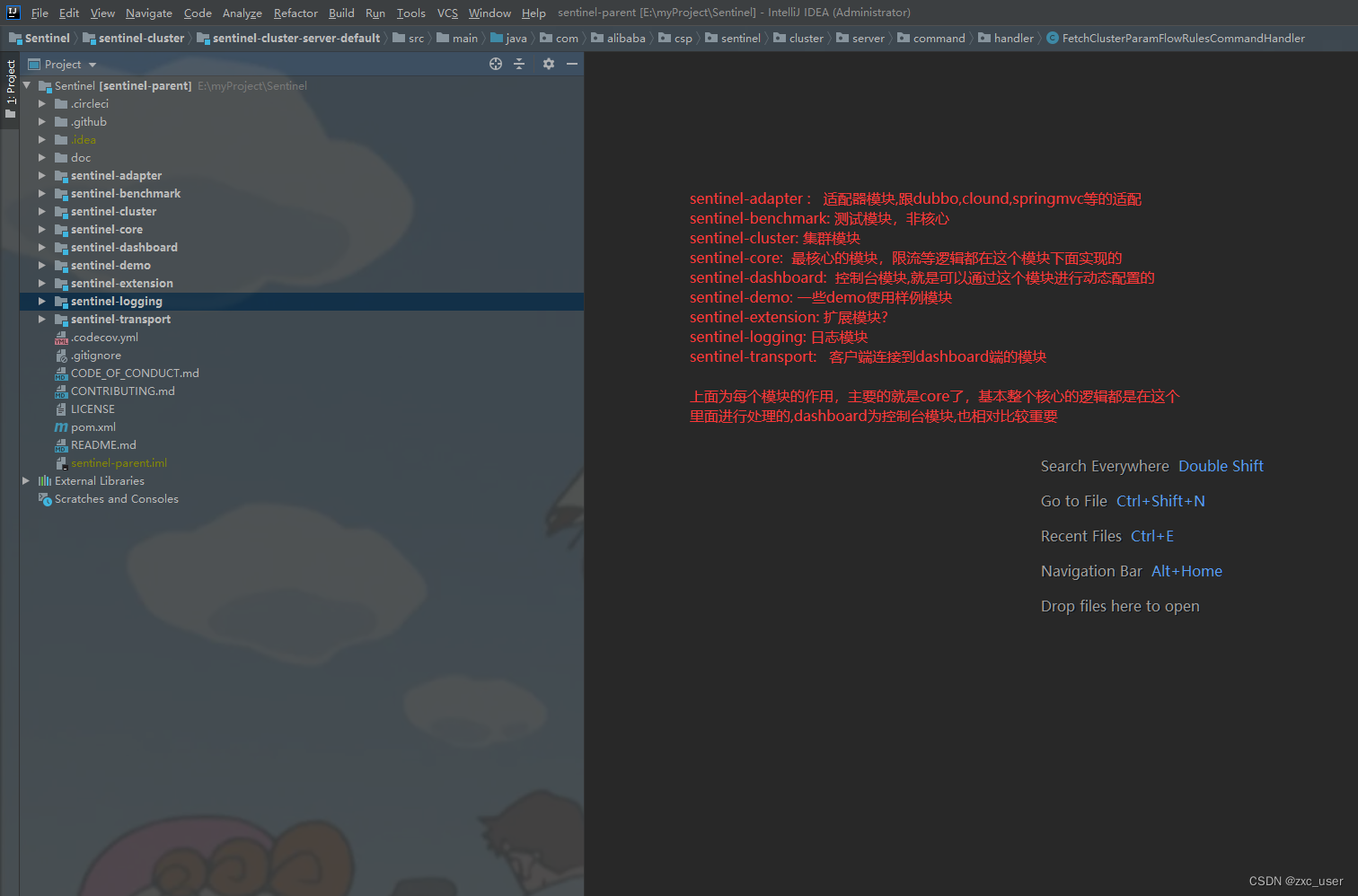The height and width of the screenshot is (896, 1358).
Task: Expand the sentinel-cluster module arrow
Action: (x=41, y=212)
